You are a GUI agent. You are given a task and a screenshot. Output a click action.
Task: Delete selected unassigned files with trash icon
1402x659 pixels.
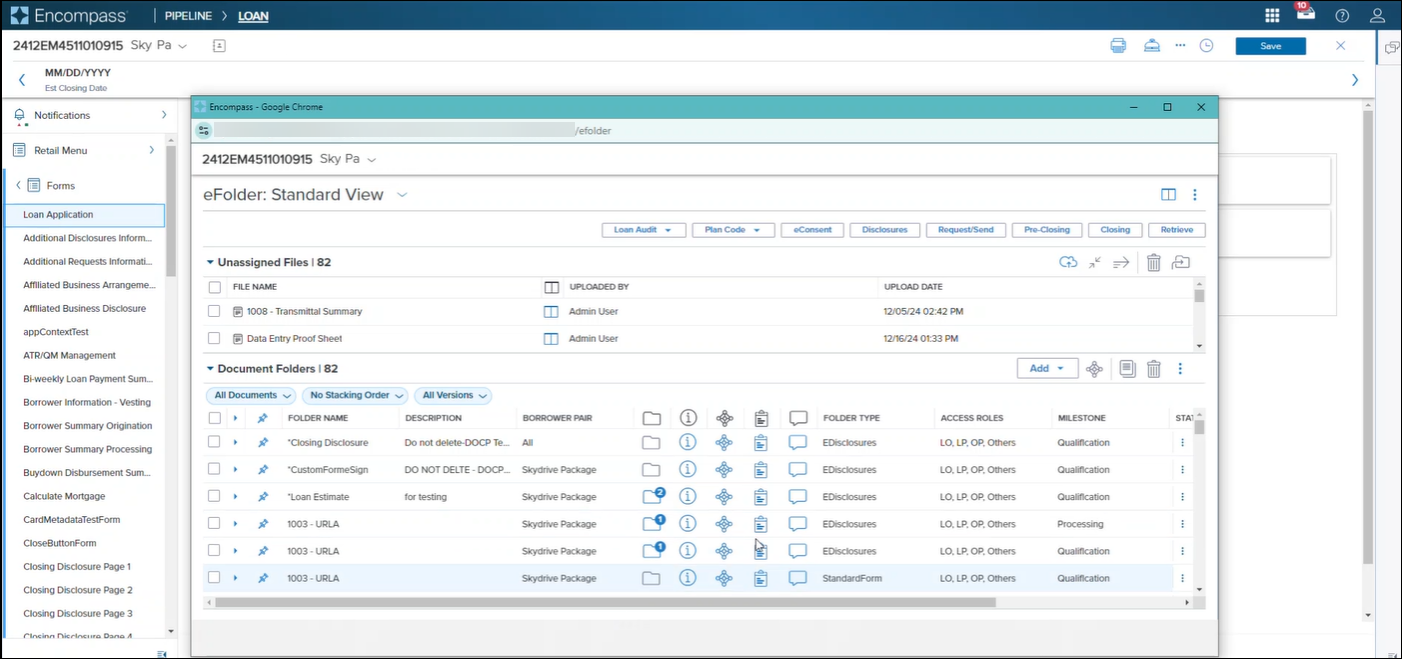click(1153, 262)
